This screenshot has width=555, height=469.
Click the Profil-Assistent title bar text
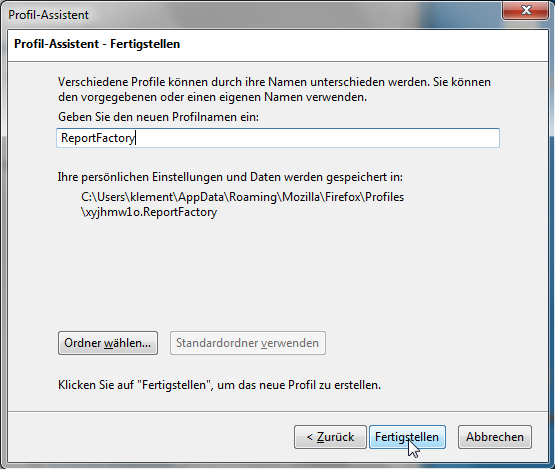(x=48, y=15)
